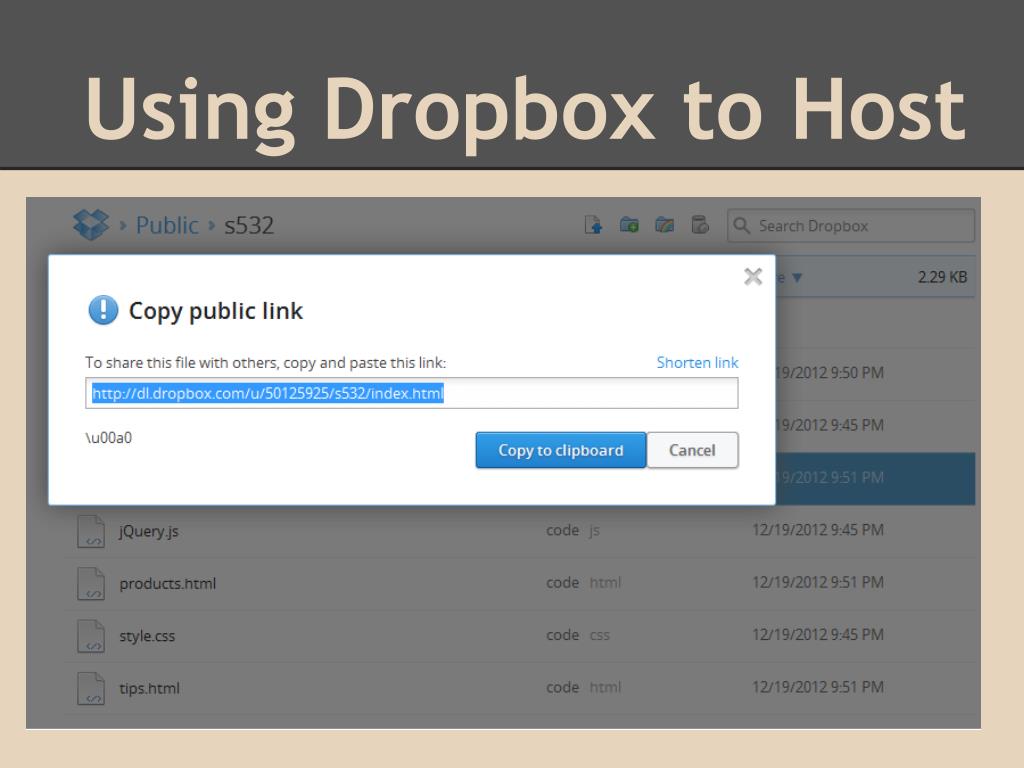
Task: Click the style.css file icon
Action: (91, 635)
